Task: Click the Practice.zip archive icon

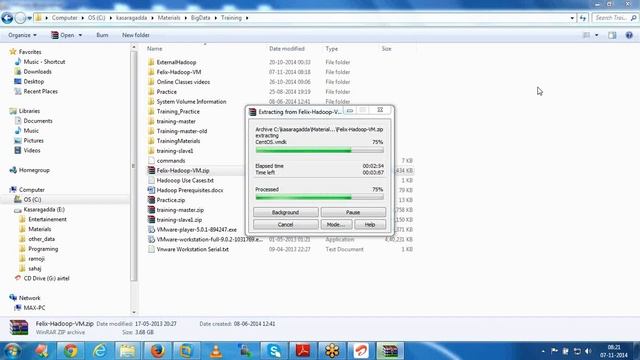Action: [x=151, y=200]
